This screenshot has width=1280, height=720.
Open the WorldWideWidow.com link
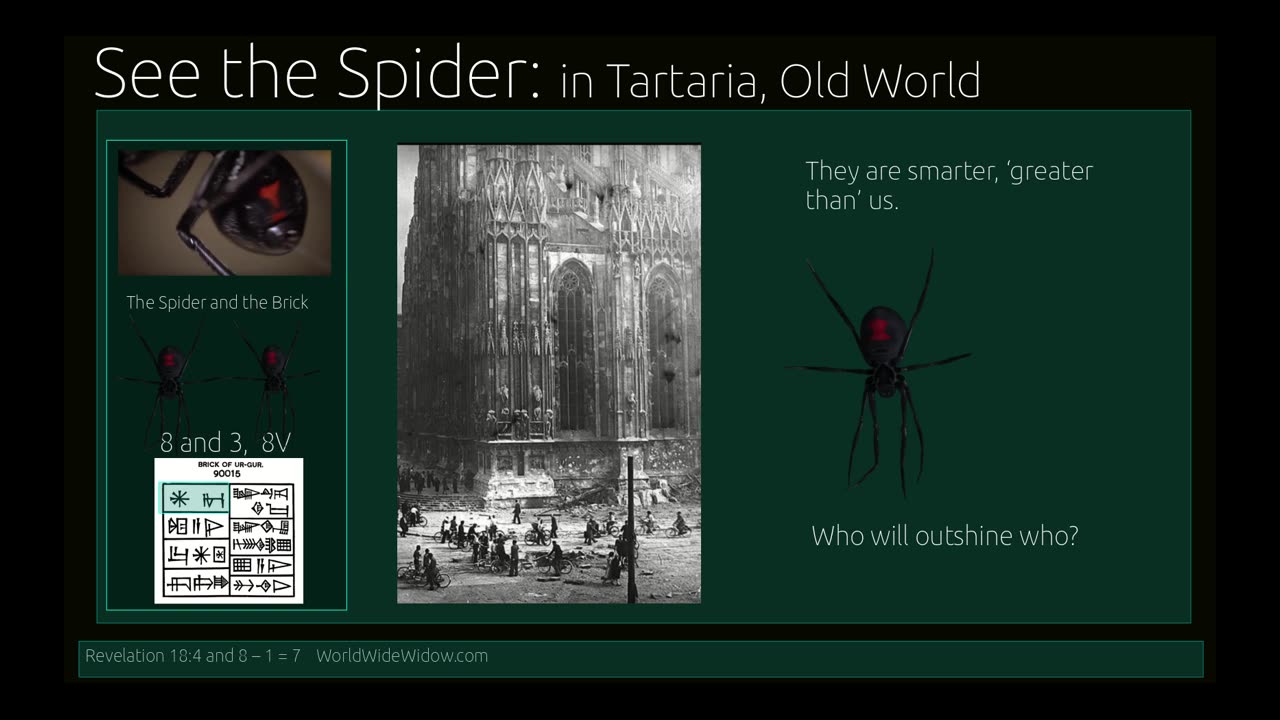coord(402,656)
